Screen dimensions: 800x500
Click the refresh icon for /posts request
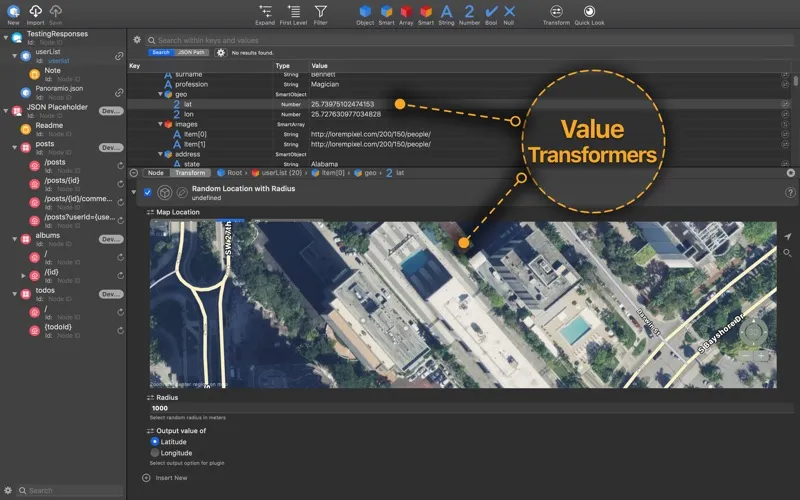coord(120,166)
